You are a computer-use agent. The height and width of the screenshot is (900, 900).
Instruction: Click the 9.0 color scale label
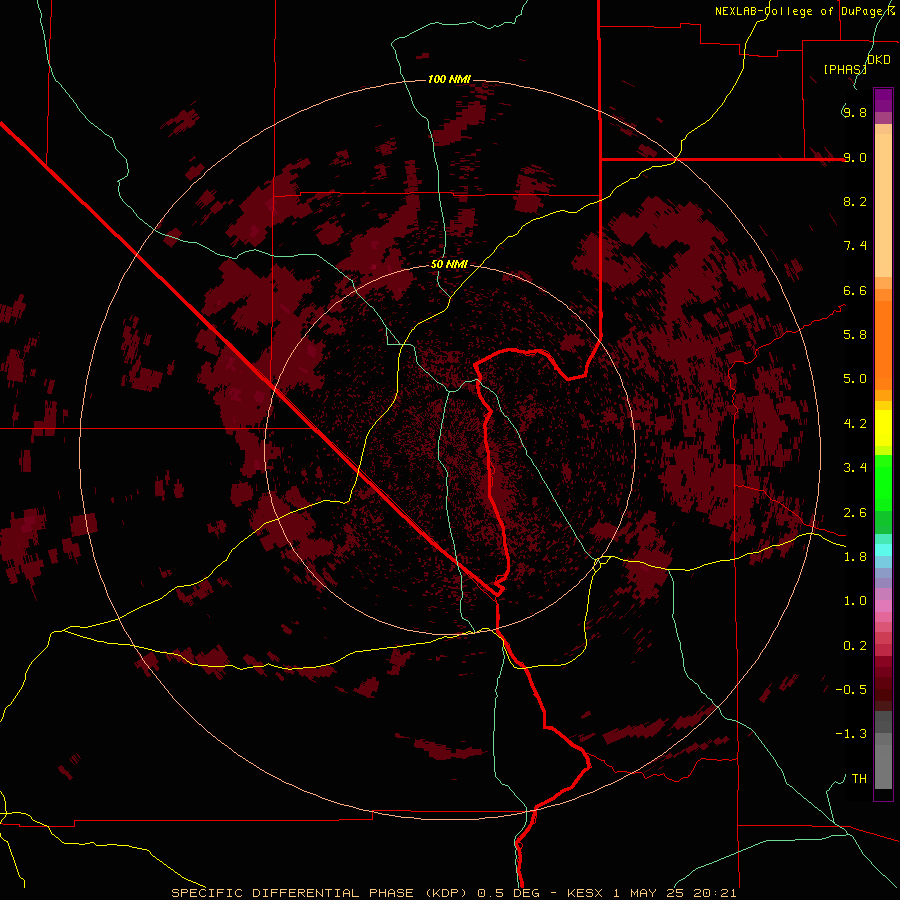[x=855, y=157]
